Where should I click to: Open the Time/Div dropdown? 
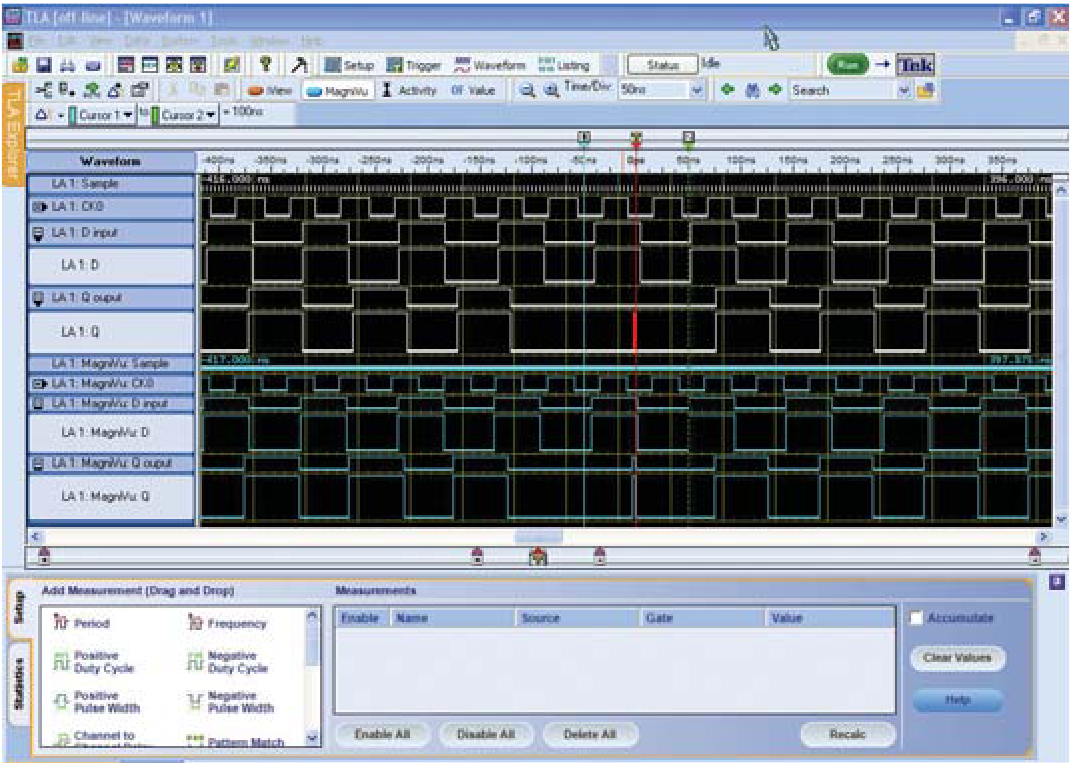[697, 90]
